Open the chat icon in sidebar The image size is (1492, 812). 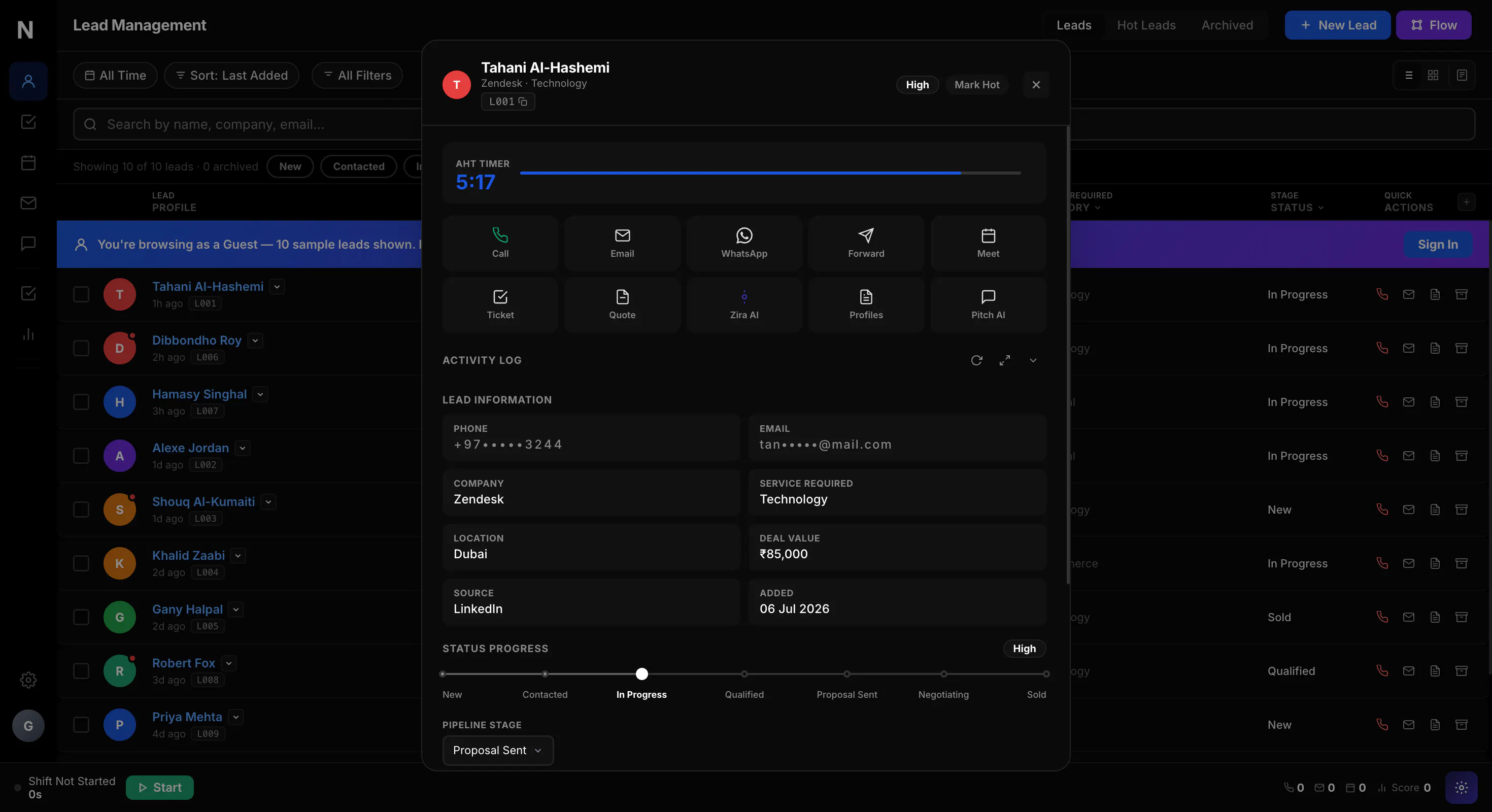tap(28, 243)
